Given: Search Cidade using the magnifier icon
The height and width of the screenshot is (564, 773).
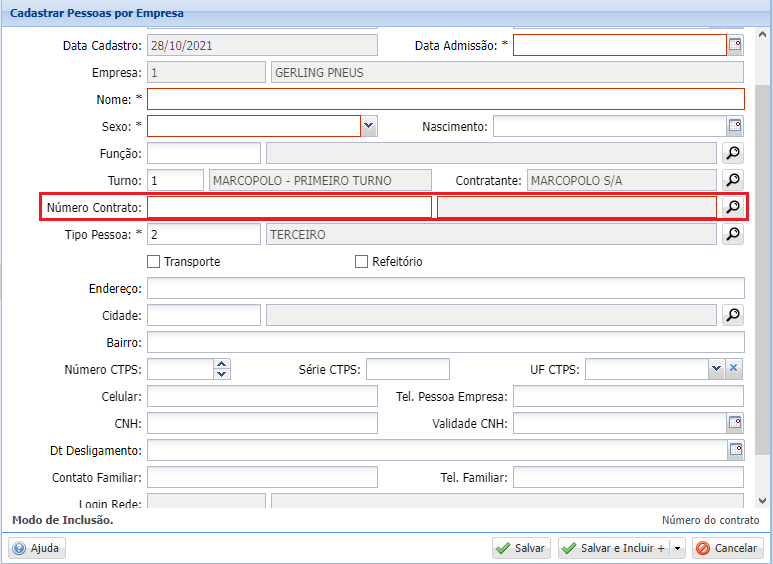Looking at the screenshot, I should 733,315.
